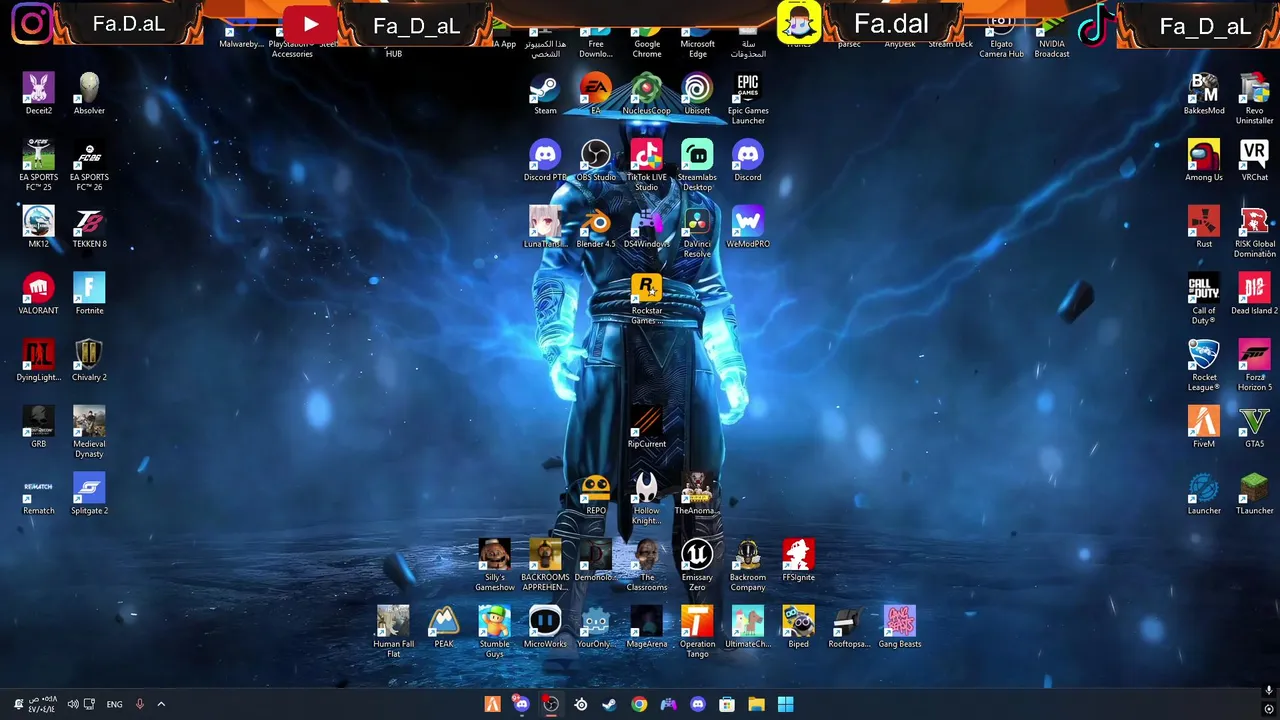Select the Splitgate 2 icon
1280x720 pixels.
click(x=89, y=495)
